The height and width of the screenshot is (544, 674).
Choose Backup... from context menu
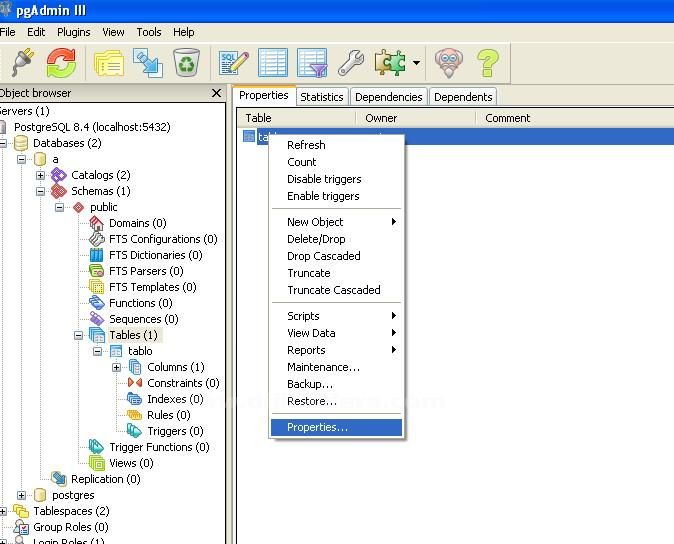(x=337, y=384)
